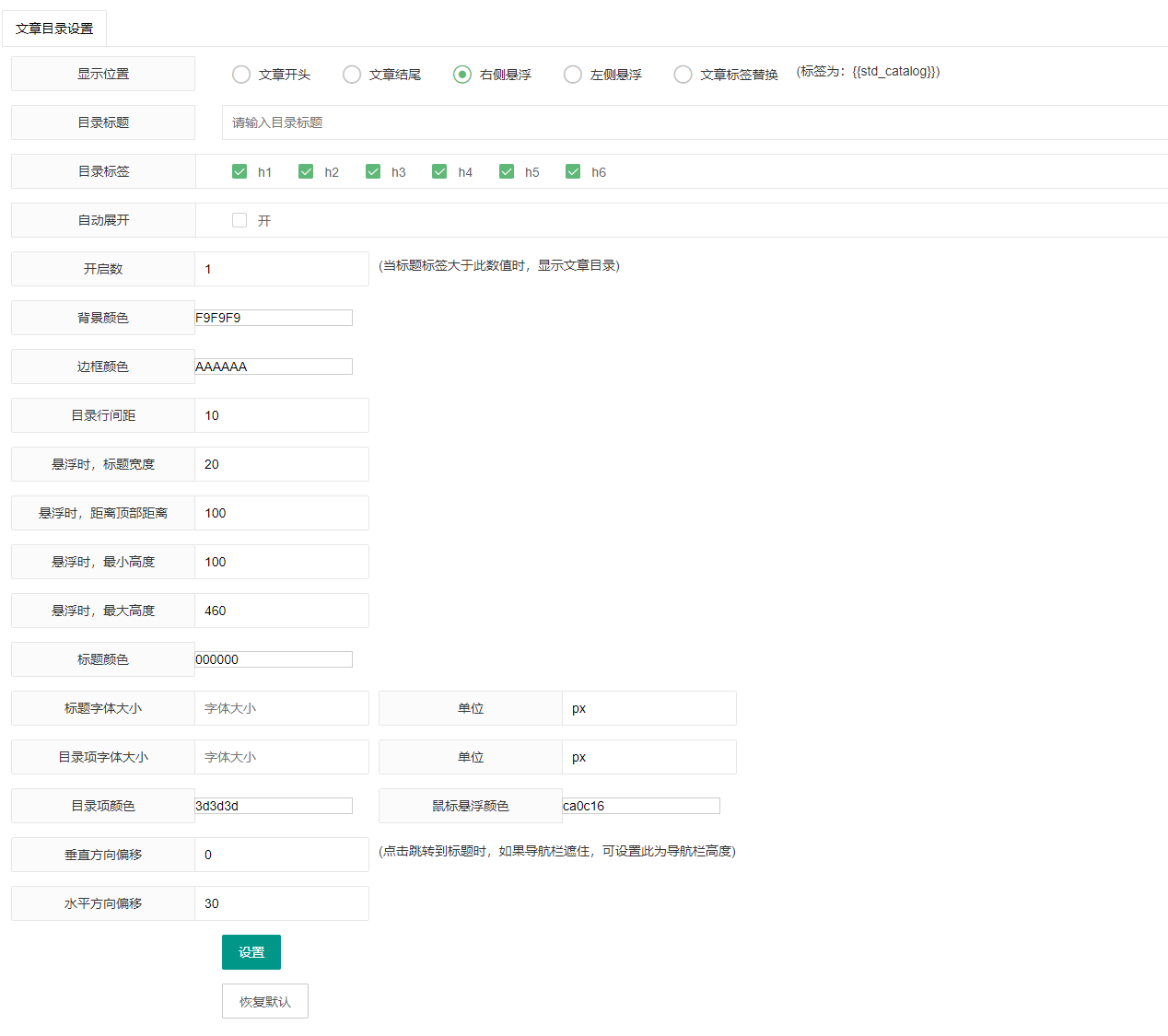Screen dimensions: 1168x1036
Task: Click the 目录项字体大小 unit px field
Action: (648, 757)
